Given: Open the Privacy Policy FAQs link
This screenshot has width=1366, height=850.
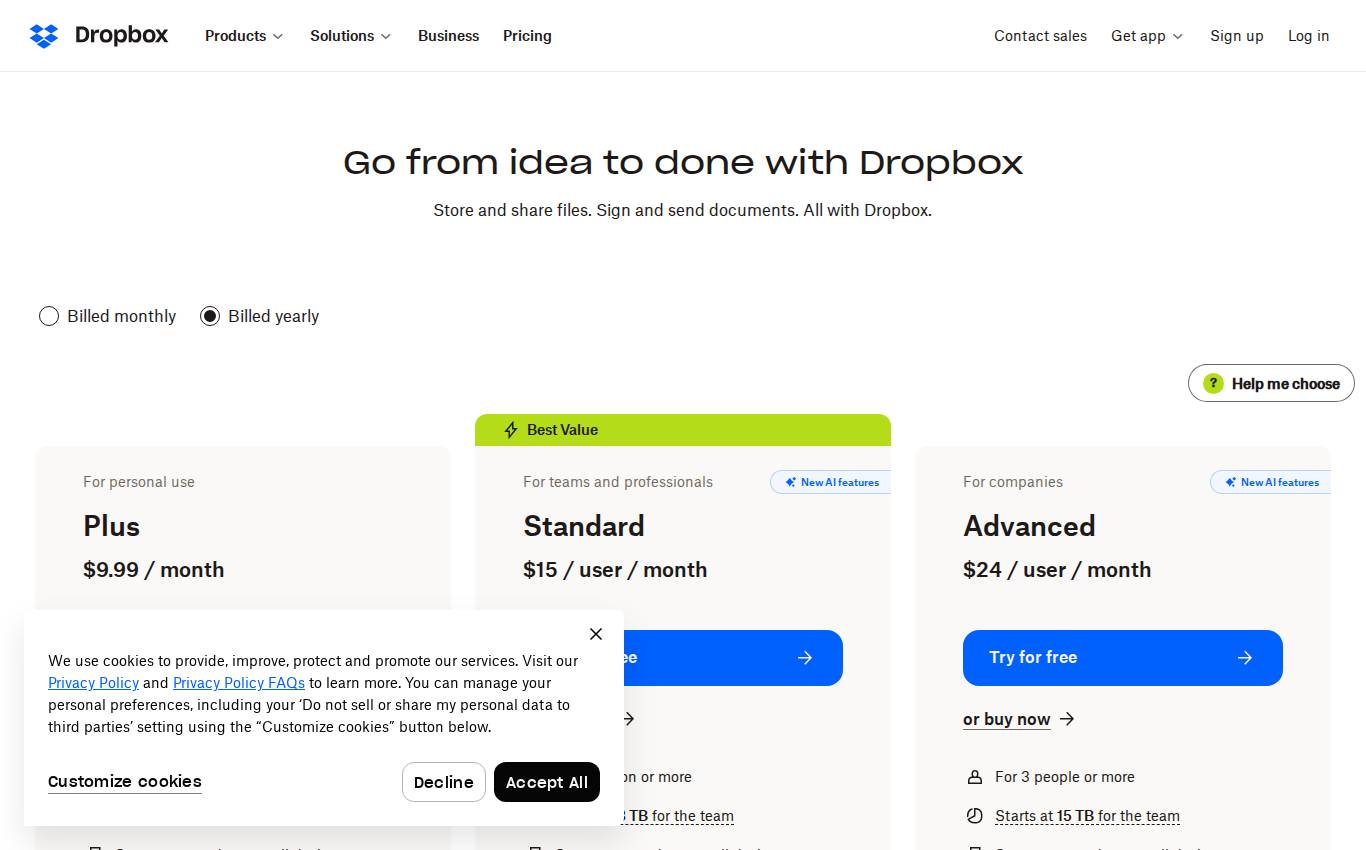Looking at the screenshot, I should coord(239,683).
